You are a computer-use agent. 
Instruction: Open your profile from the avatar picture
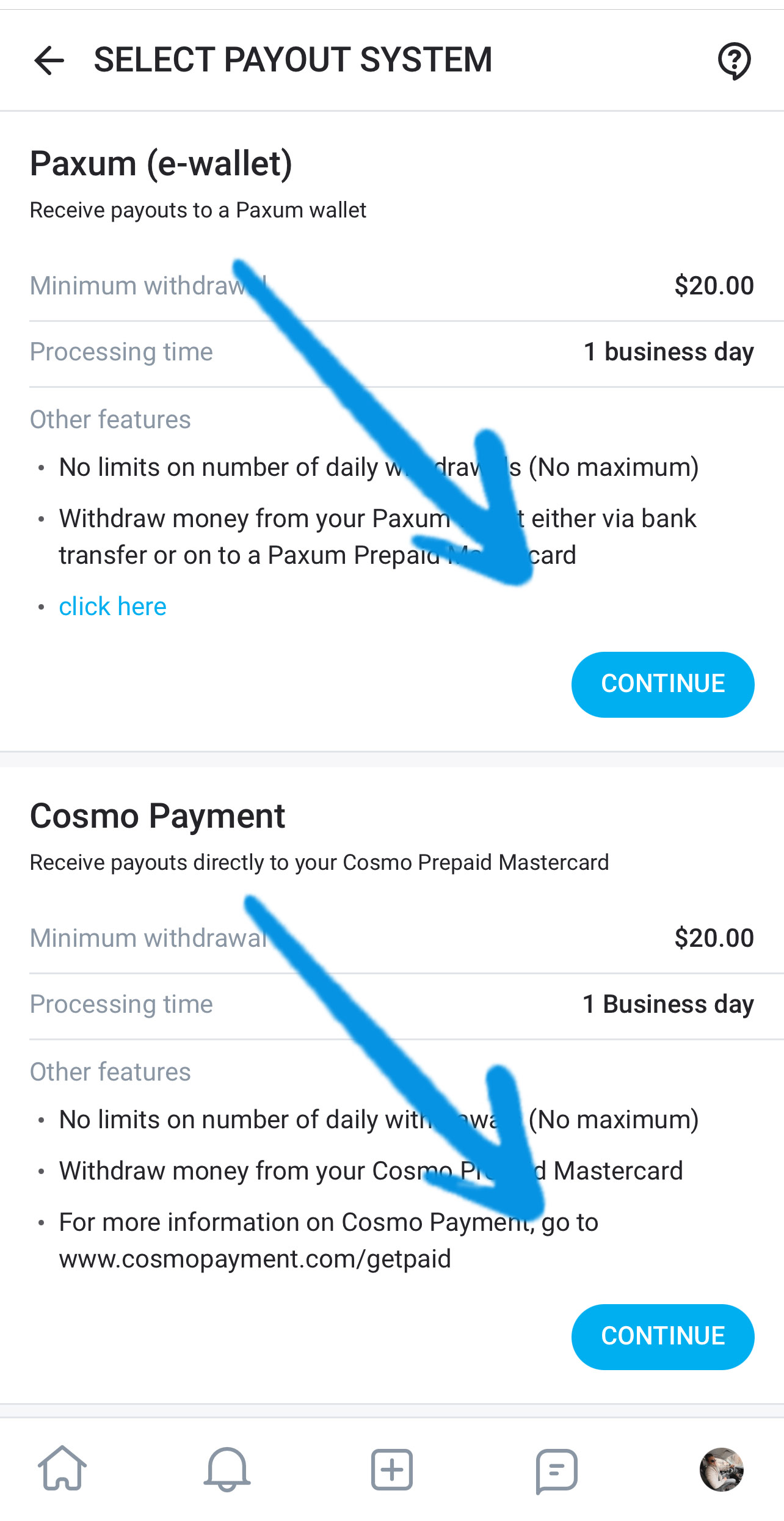tap(722, 1470)
